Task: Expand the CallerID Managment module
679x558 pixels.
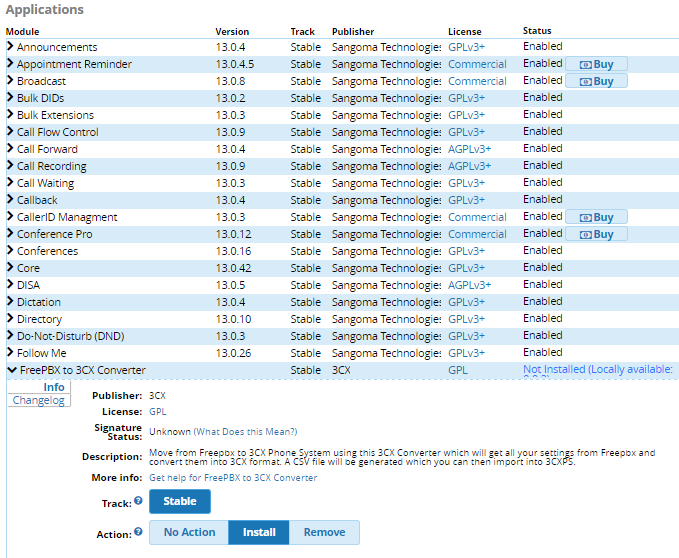Action: tap(10, 216)
